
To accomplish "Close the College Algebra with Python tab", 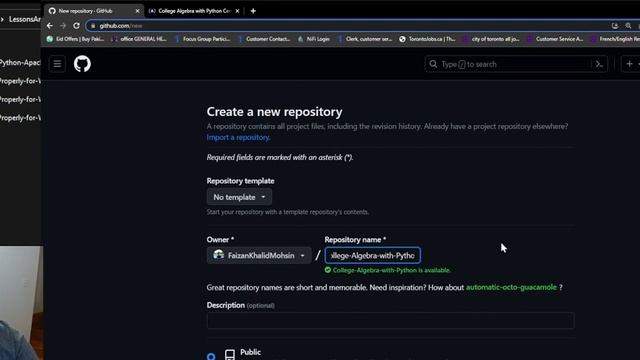I will [x=237, y=11].
